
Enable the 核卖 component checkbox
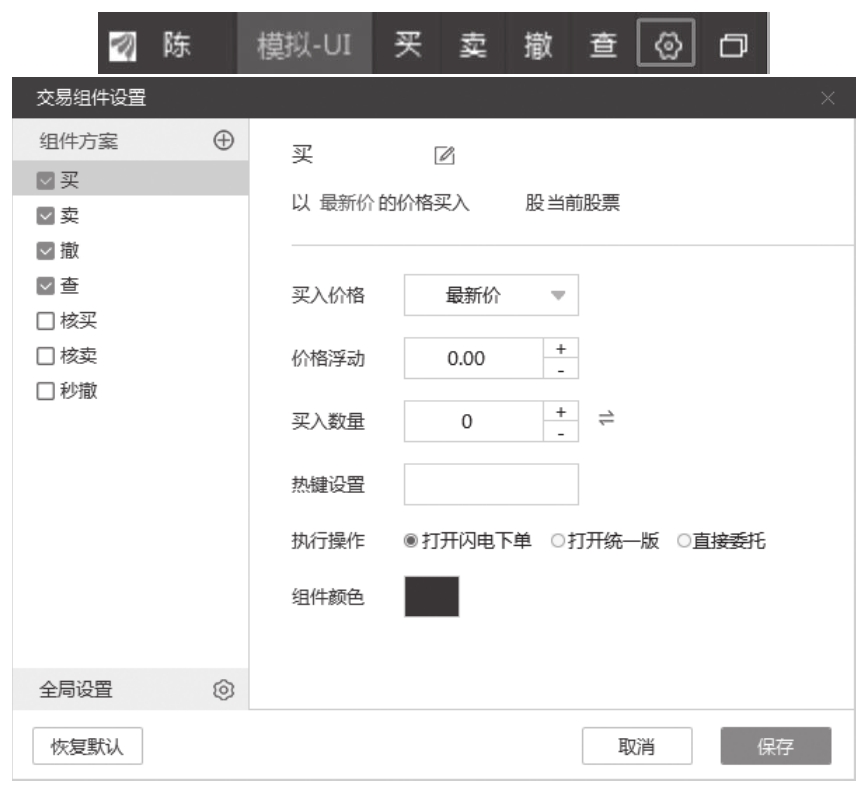tap(45, 356)
